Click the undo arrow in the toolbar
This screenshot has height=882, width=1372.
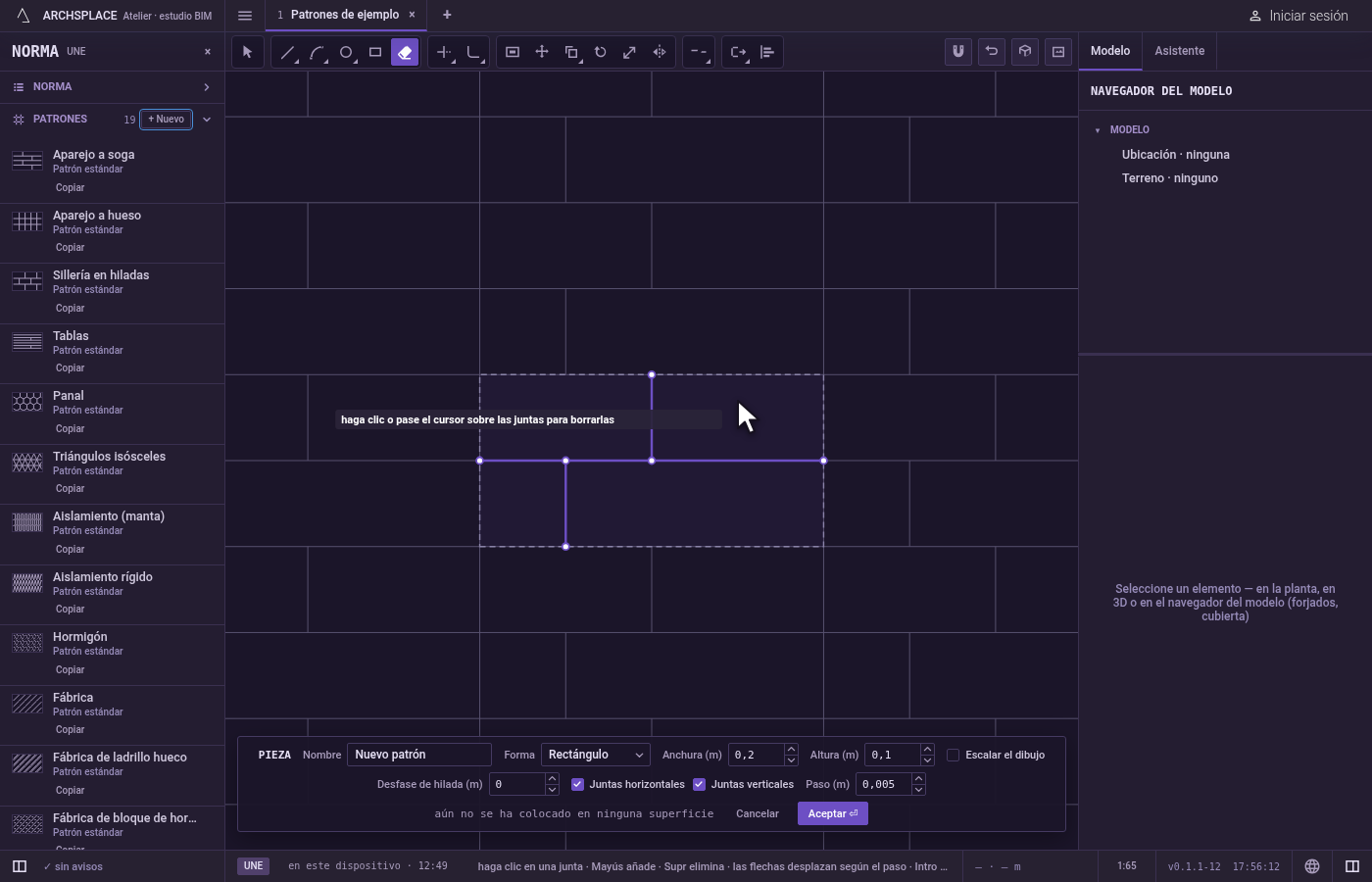pyautogui.click(x=992, y=52)
